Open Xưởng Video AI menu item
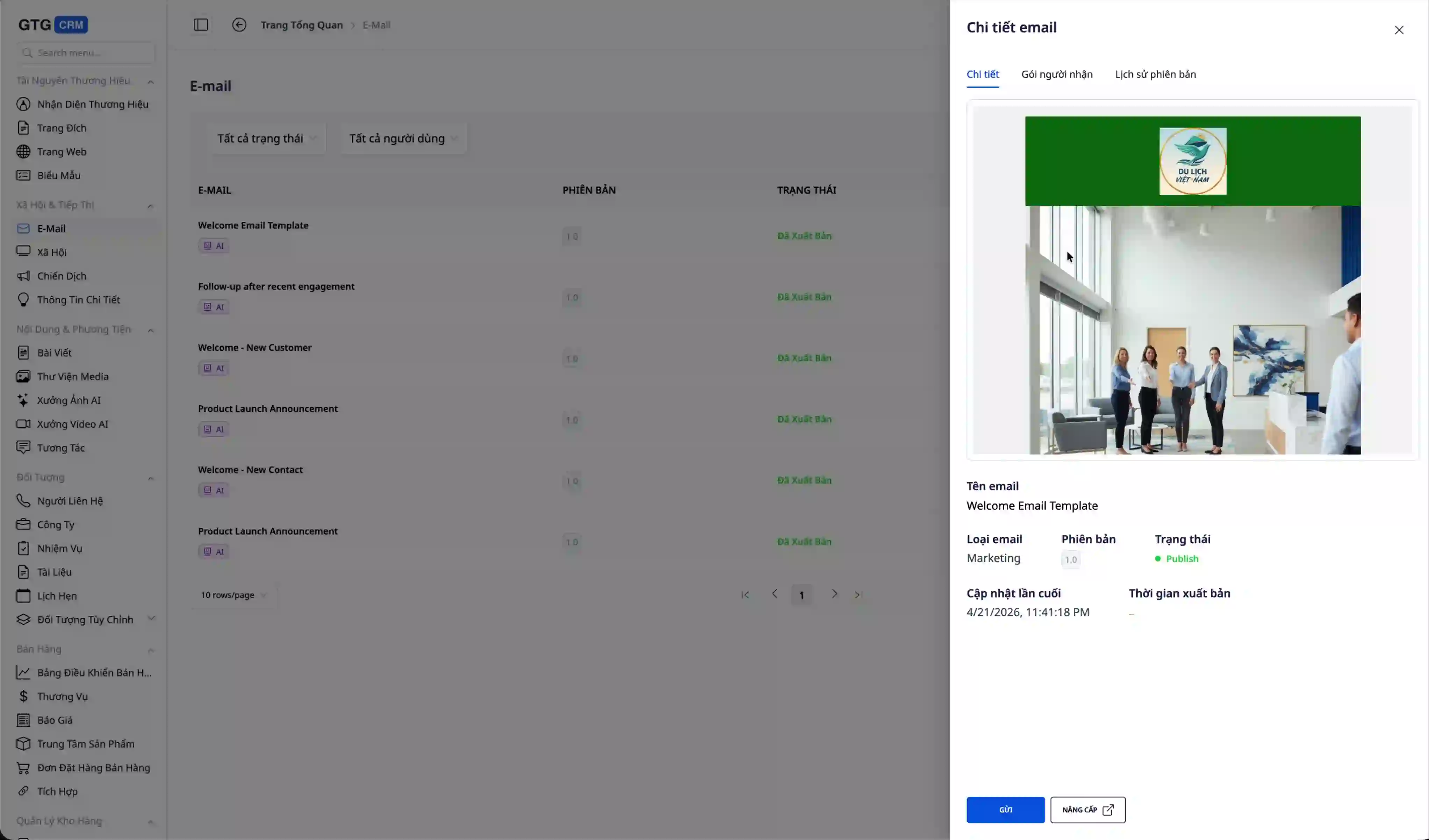This screenshot has height=840, width=1429. (72, 424)
